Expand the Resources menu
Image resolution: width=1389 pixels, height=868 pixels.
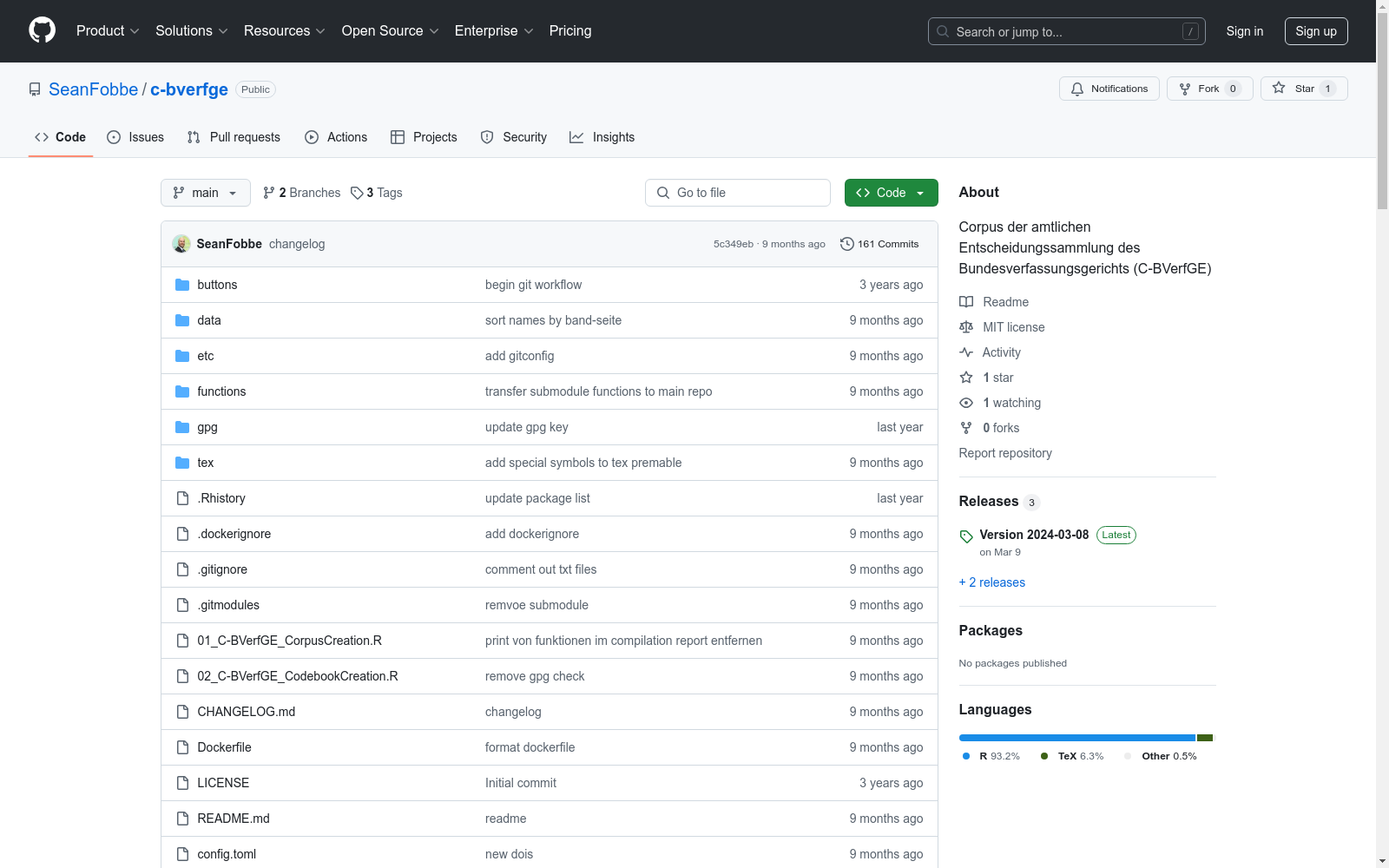coord(285,30)
